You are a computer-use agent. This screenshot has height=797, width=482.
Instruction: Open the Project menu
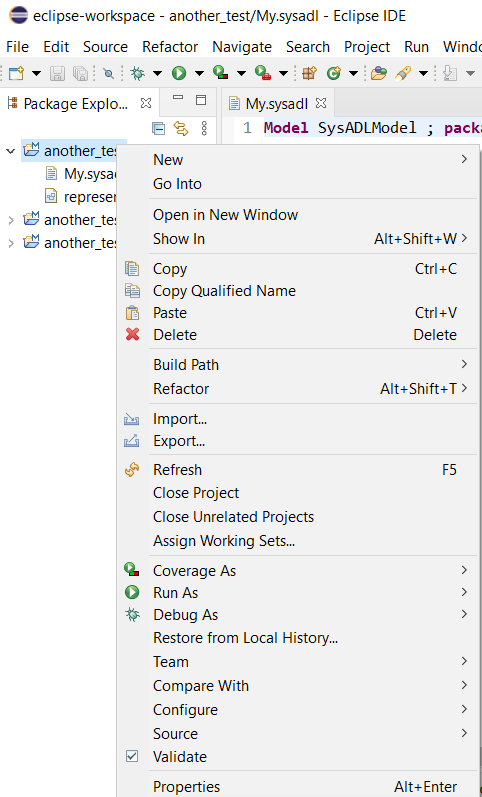[367, 47]
